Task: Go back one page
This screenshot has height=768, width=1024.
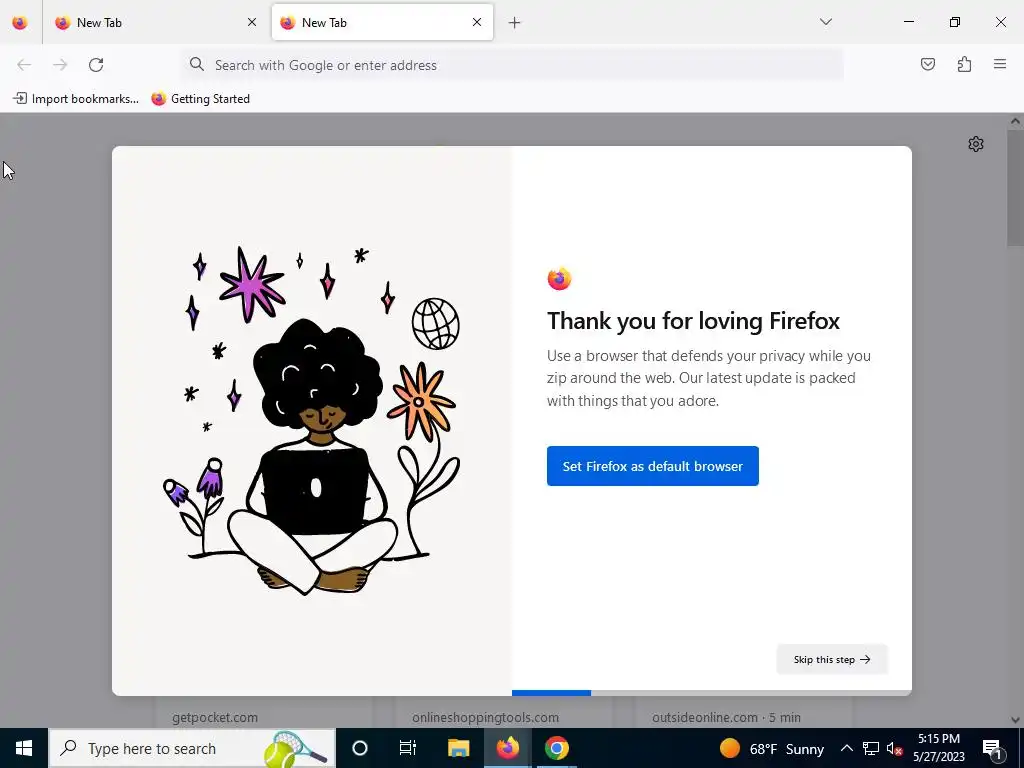Action: 24,65
